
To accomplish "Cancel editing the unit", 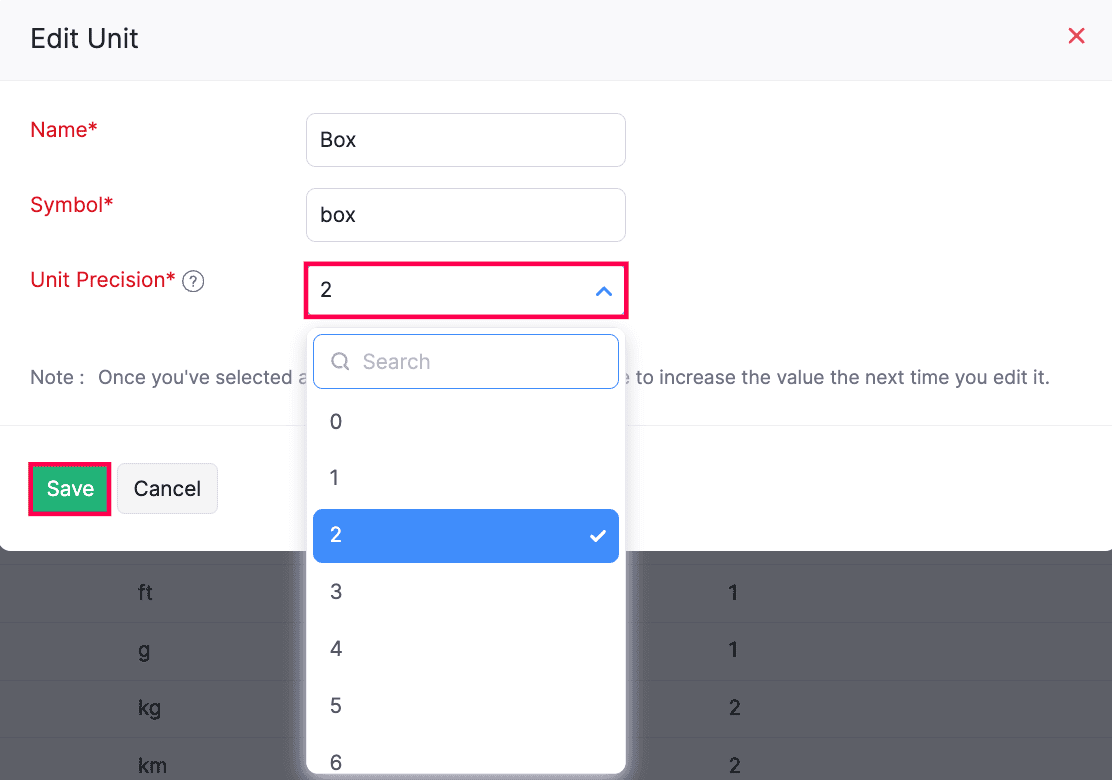I will point(167,489).
